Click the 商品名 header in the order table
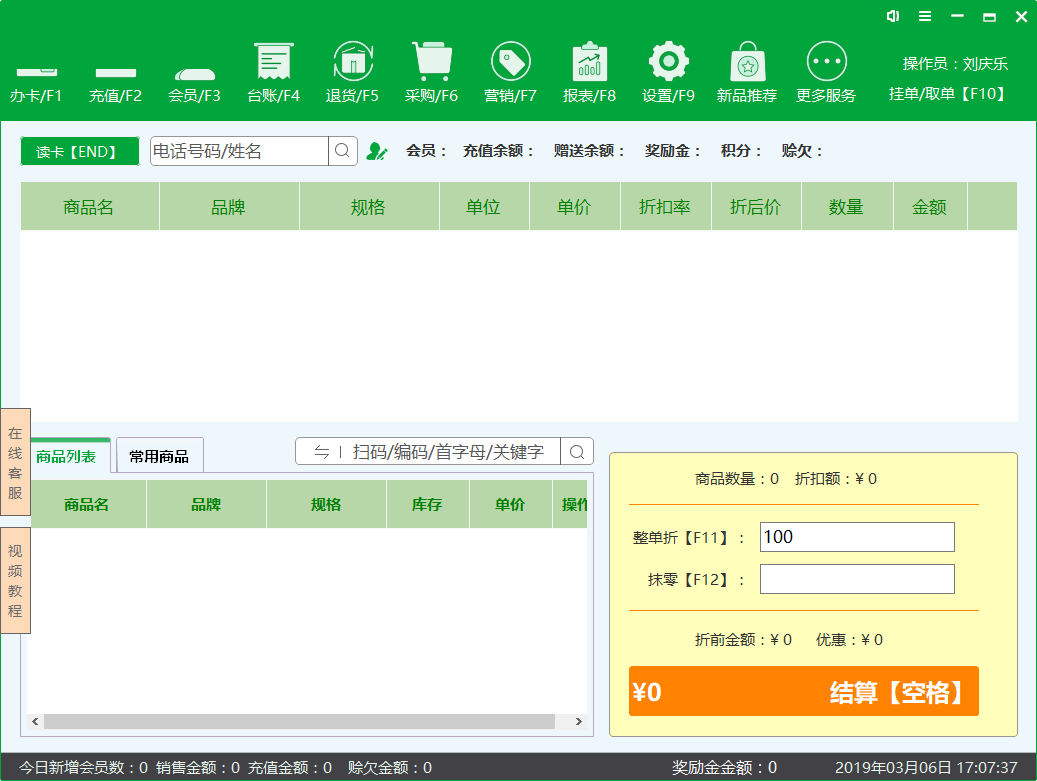 coord(89,207)
